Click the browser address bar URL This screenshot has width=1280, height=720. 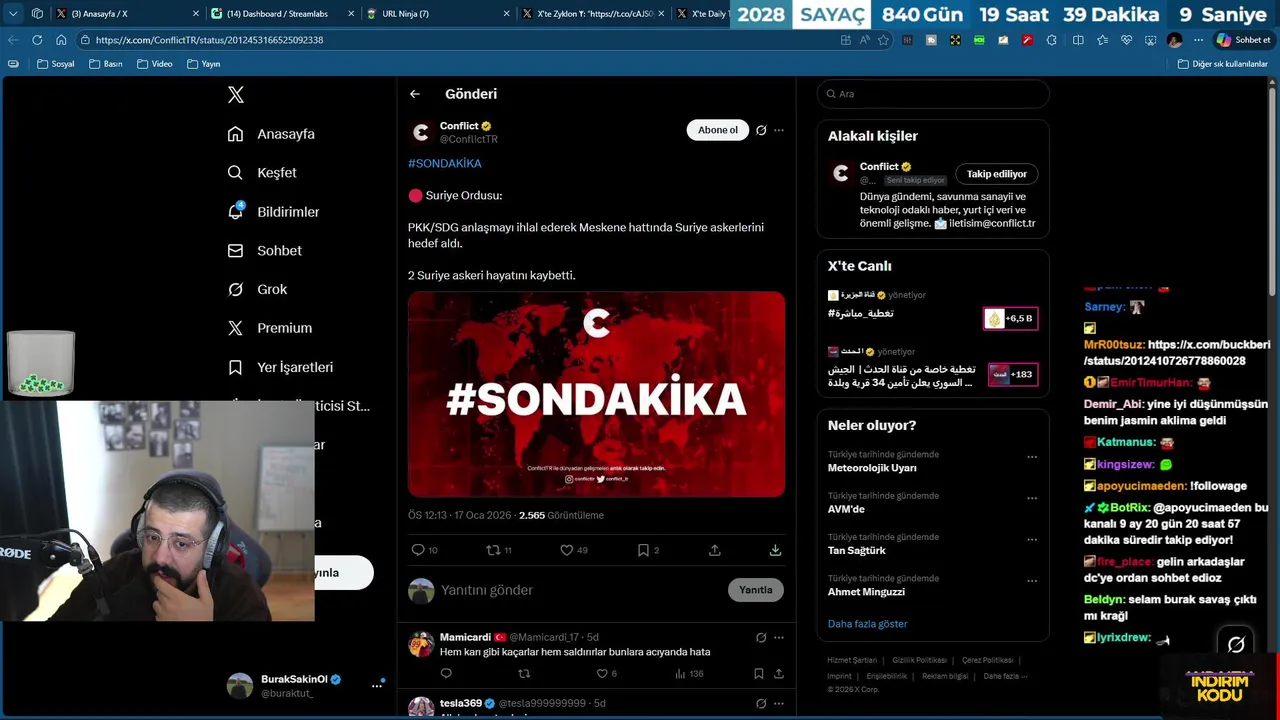tap(209, 40)
